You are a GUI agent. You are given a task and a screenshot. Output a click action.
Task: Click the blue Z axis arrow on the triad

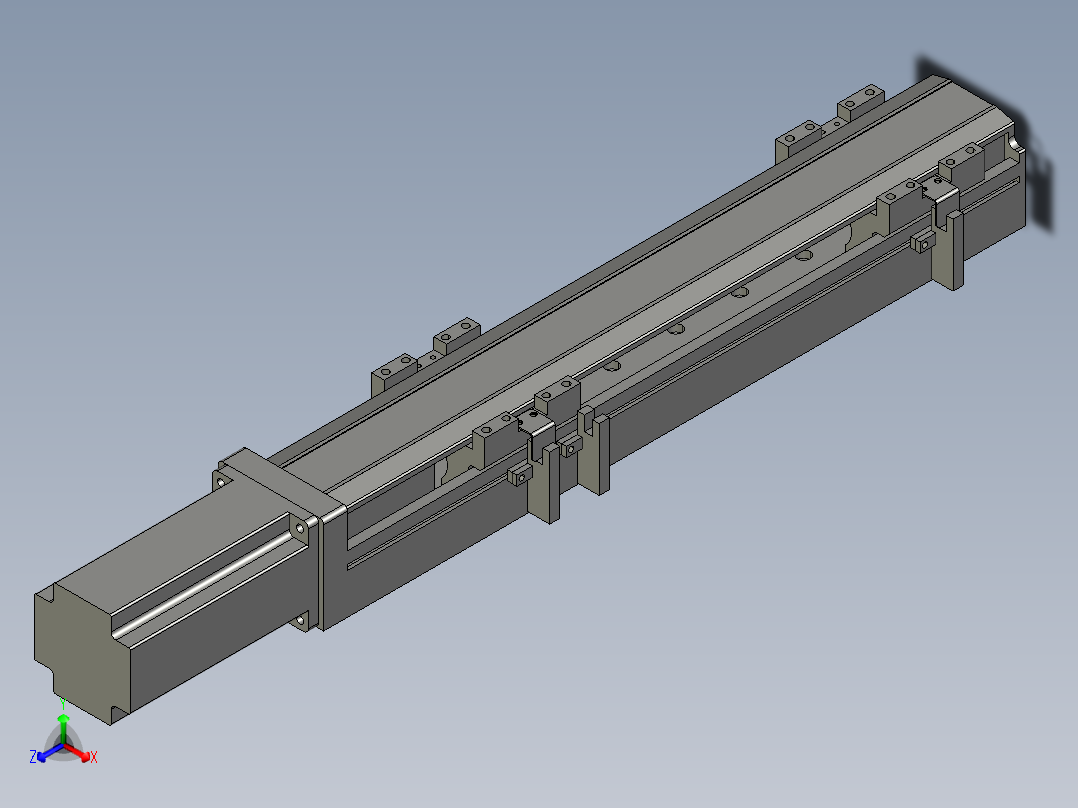point(49,752)
